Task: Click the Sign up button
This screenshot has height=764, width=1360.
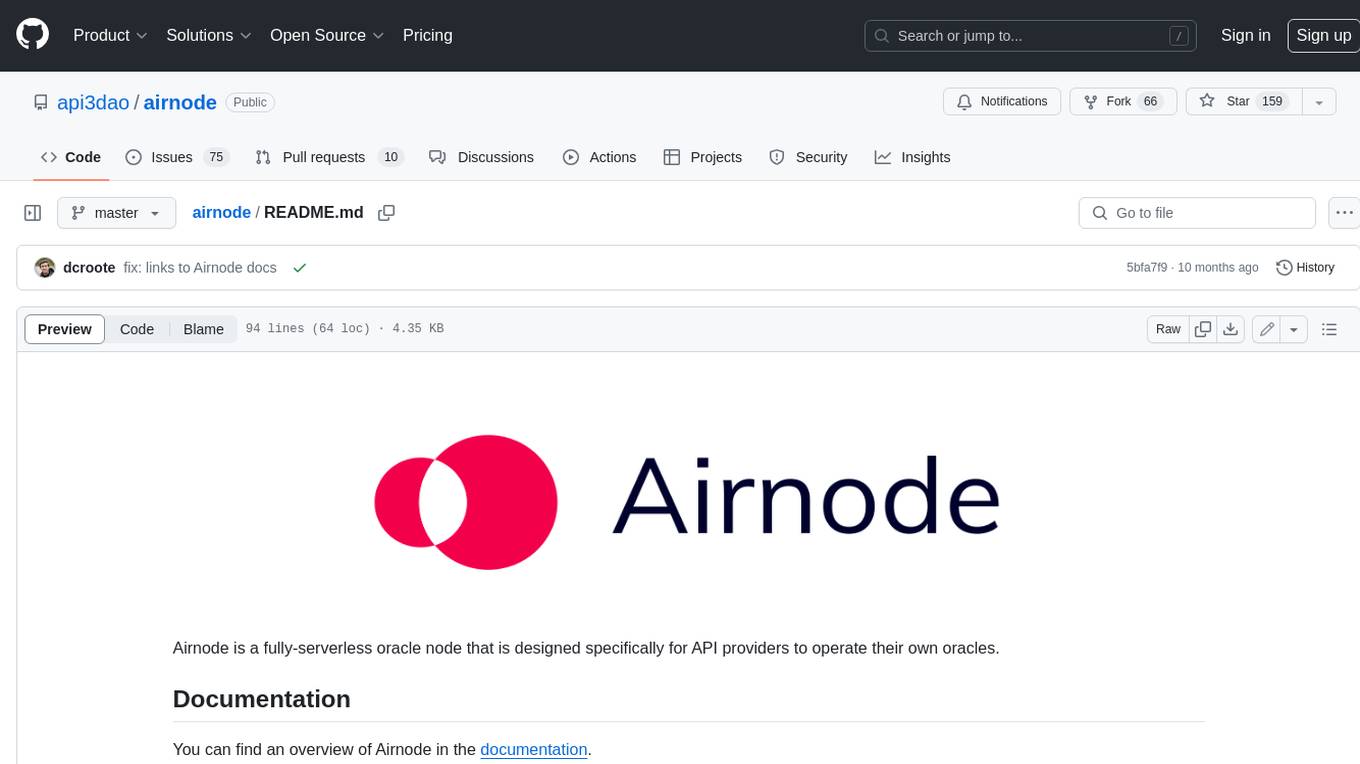Action: coord(1323,35)
